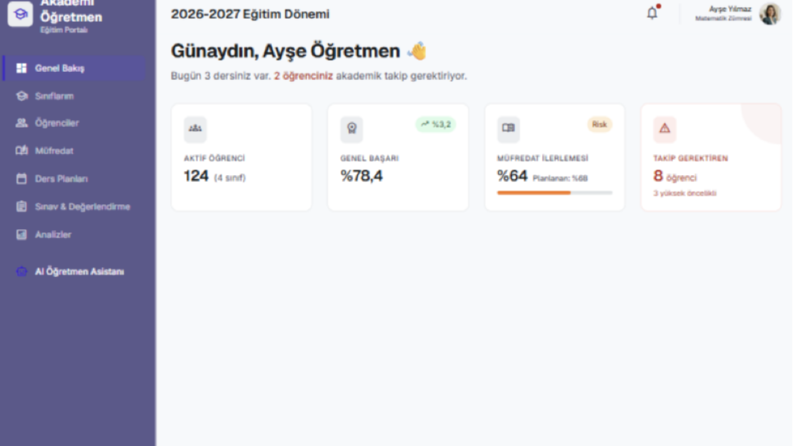Click the Aktif Öğrenci group icon
Image resolution: width=793 pixels, height=446 pixels.
tap(195, 128)
